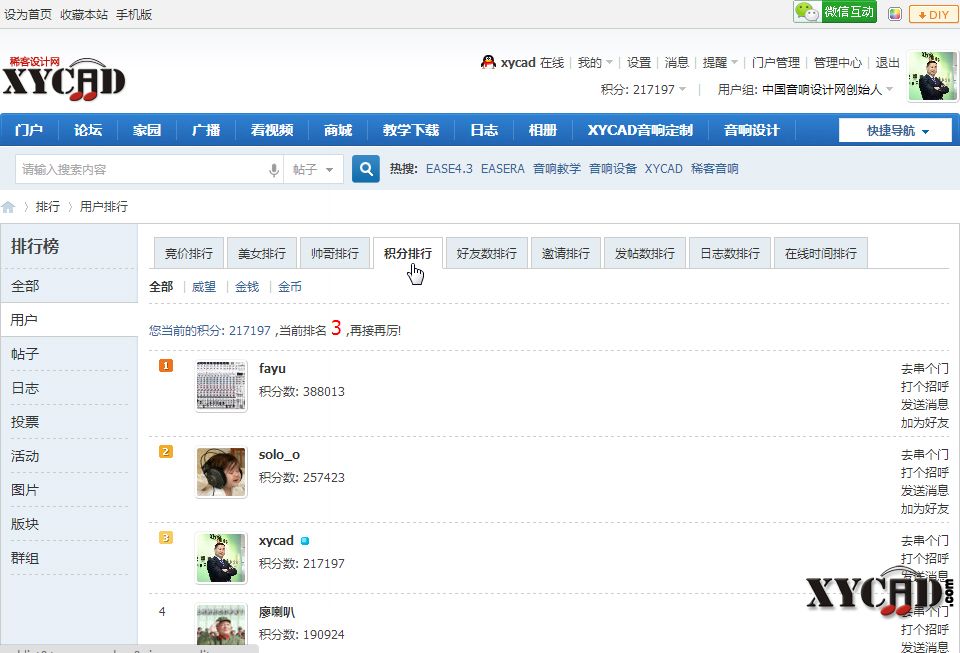Click the EASE4.3 hot search link
Image resolution: width=960 pixels, height=653 pixels.
449,169
